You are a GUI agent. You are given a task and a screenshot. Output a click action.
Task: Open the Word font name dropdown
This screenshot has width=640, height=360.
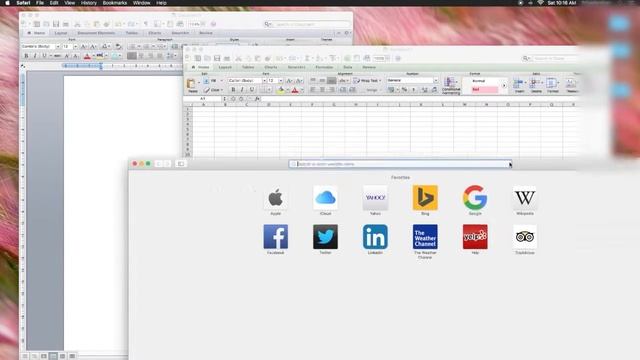(58, 47)
